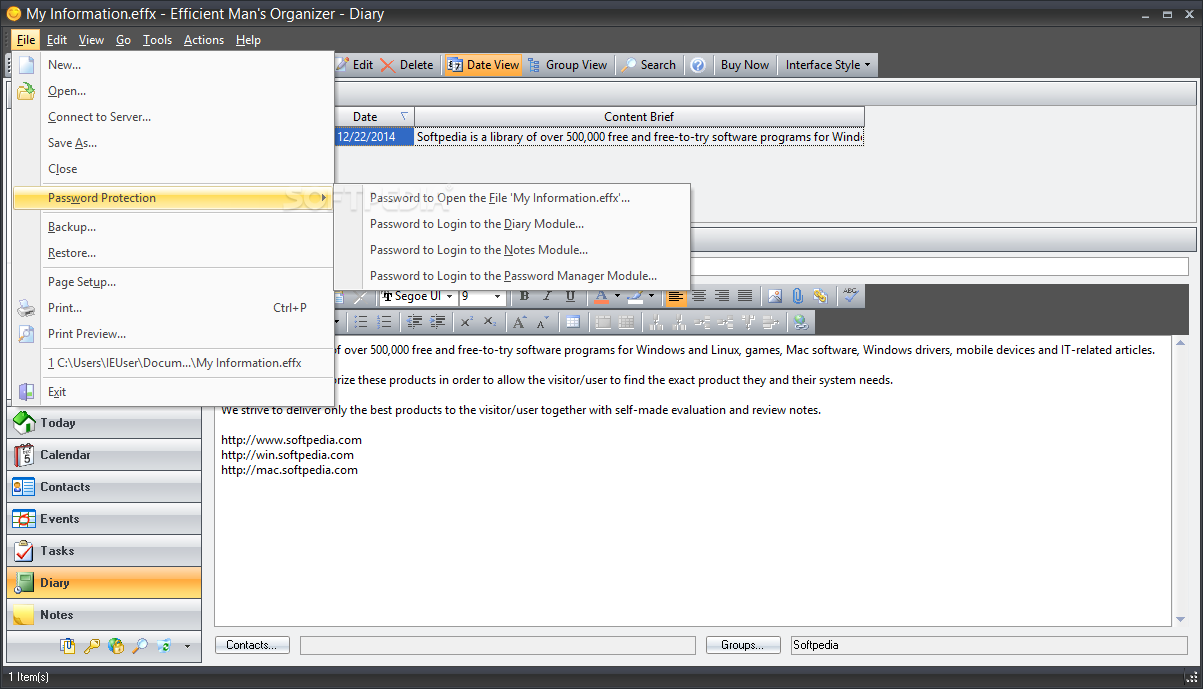Toggle italic formatting
This screenshot has width=1203, height=689.
pos(547,296)
